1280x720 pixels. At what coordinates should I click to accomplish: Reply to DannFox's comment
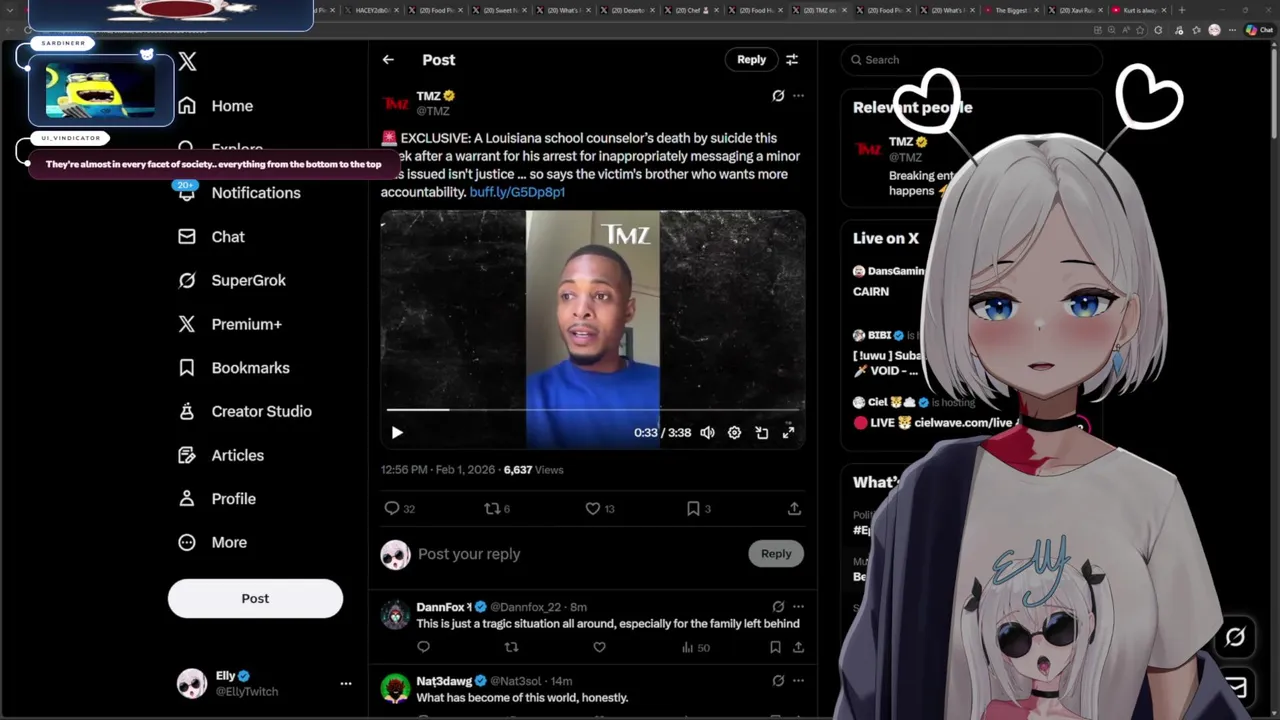pos(423,648)
